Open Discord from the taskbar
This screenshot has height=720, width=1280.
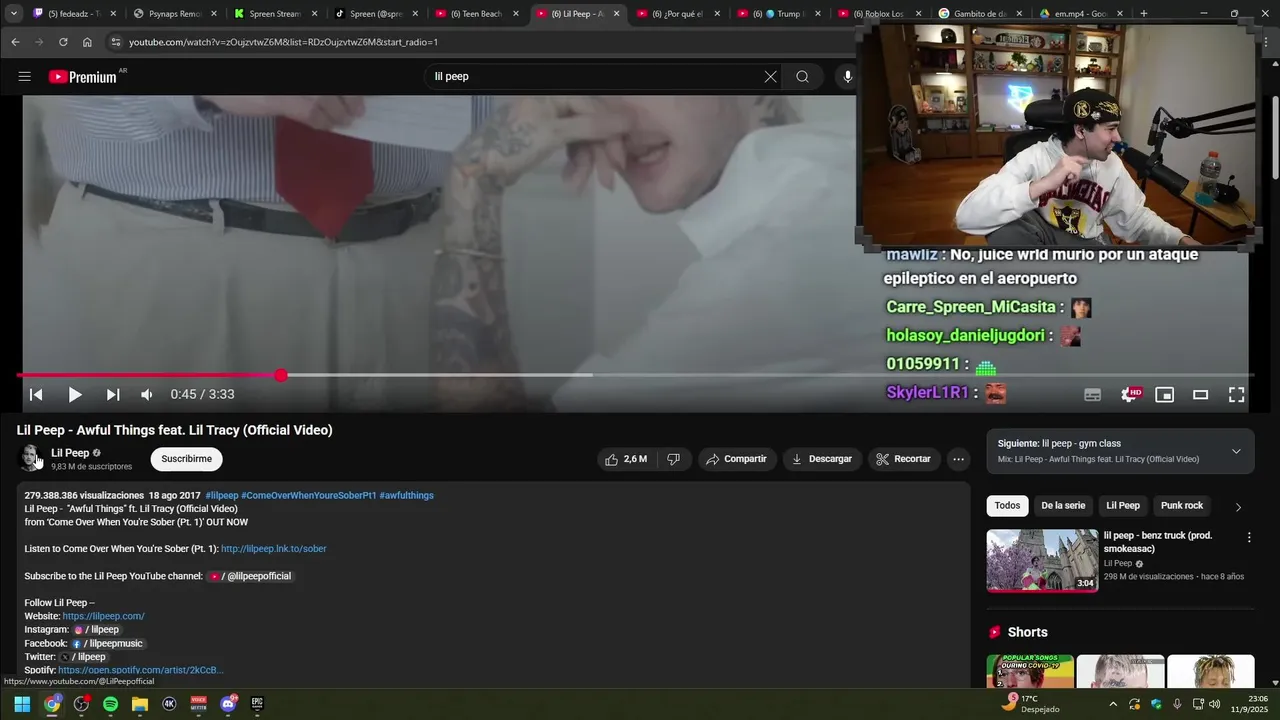228,704
